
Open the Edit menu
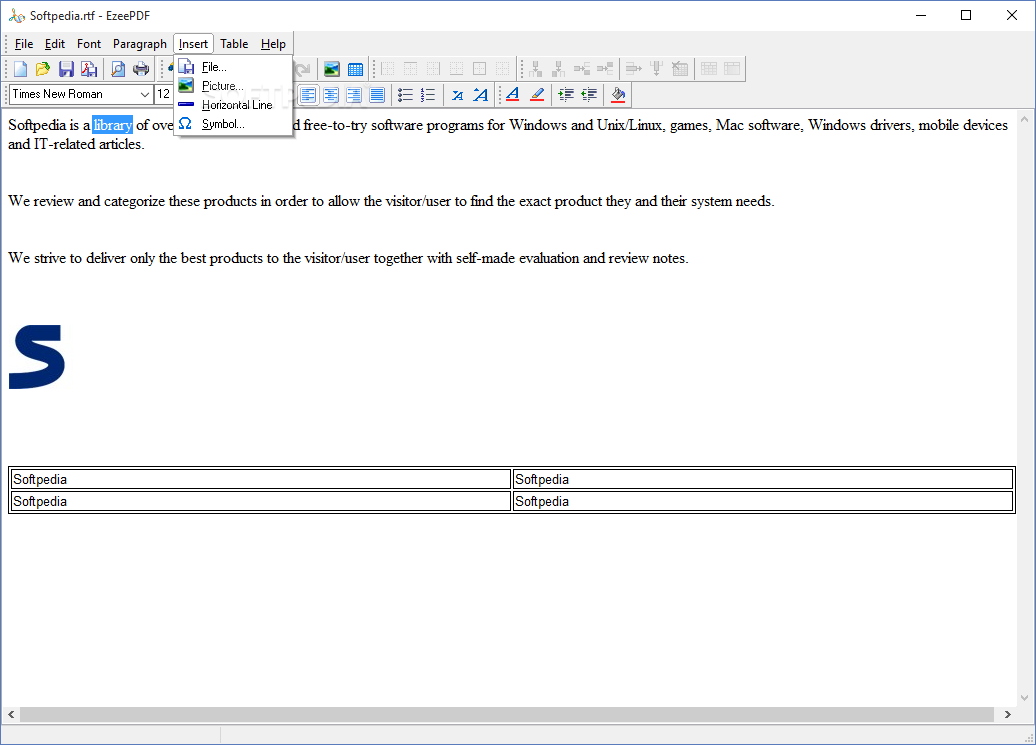[55, 44]
